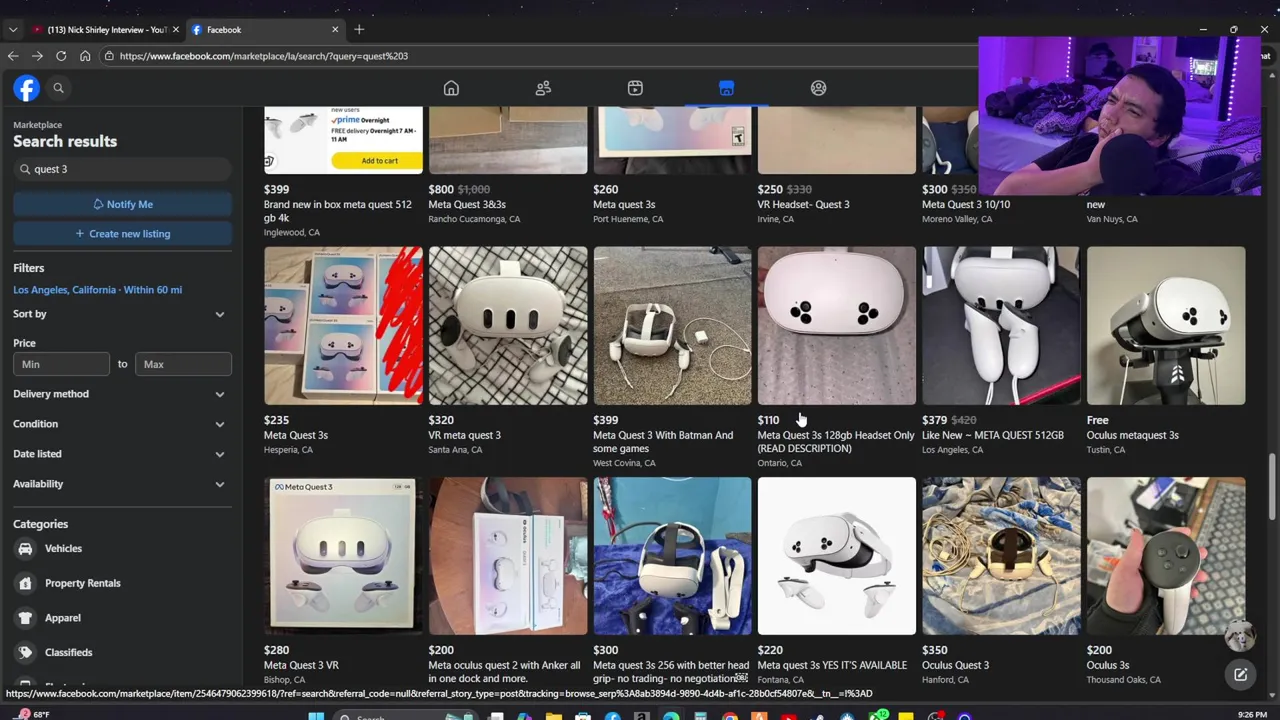Click the Facebook logo icon

pos(26,88)
